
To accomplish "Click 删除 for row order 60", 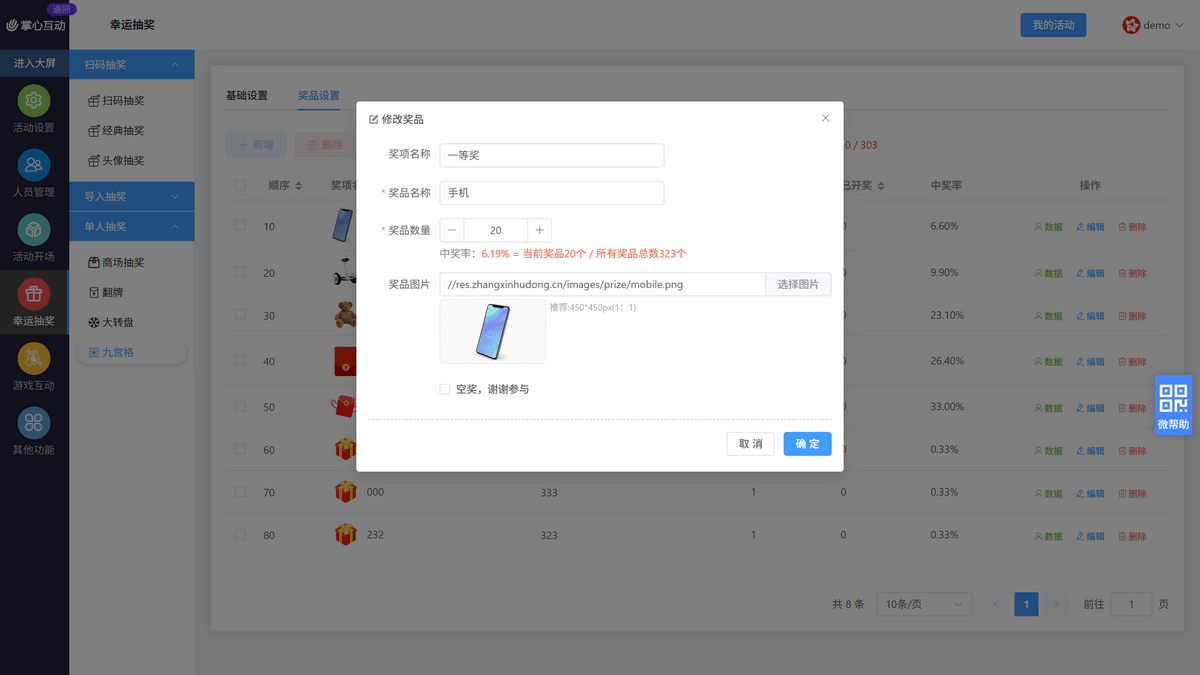I will coord(1132,451).
